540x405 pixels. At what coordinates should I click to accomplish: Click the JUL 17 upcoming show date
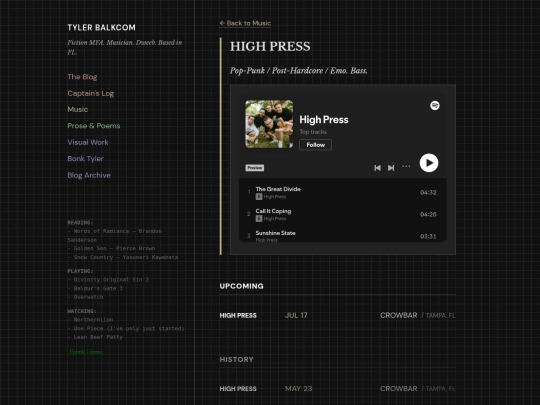point(296,315)
